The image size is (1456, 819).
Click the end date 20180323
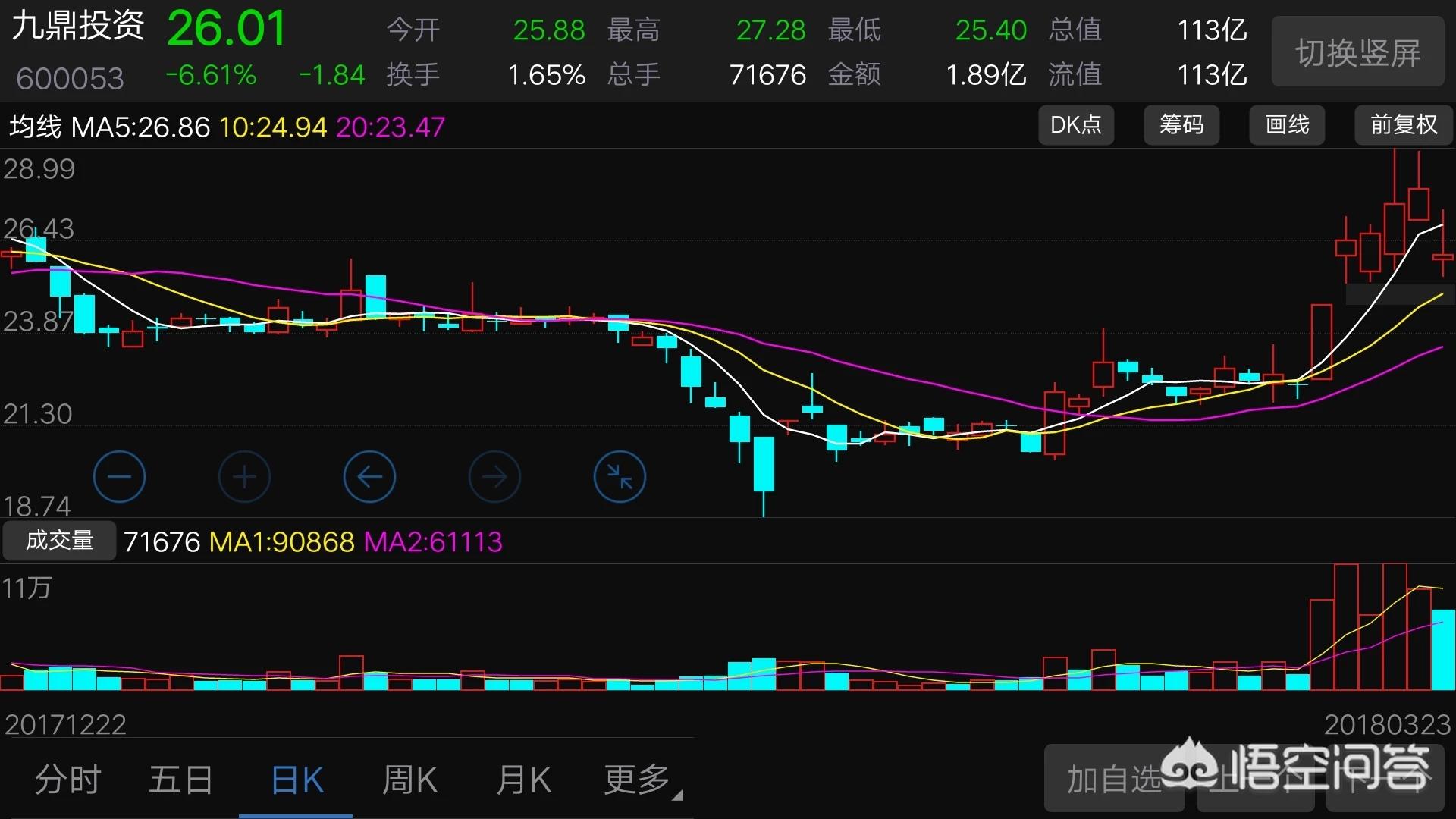click(1387, 725)
